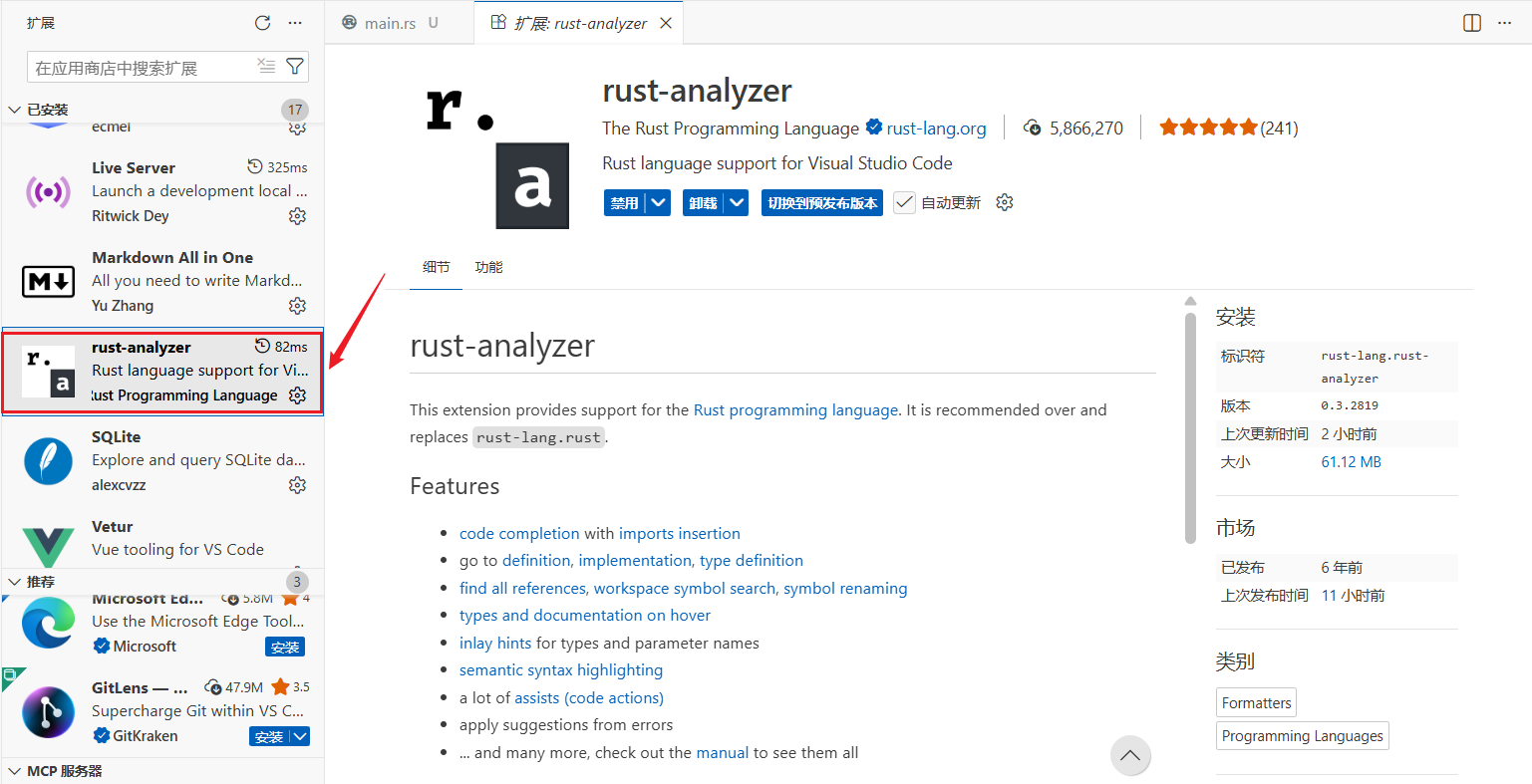
Task: Click the installed count badge 17
Action: 295,110
